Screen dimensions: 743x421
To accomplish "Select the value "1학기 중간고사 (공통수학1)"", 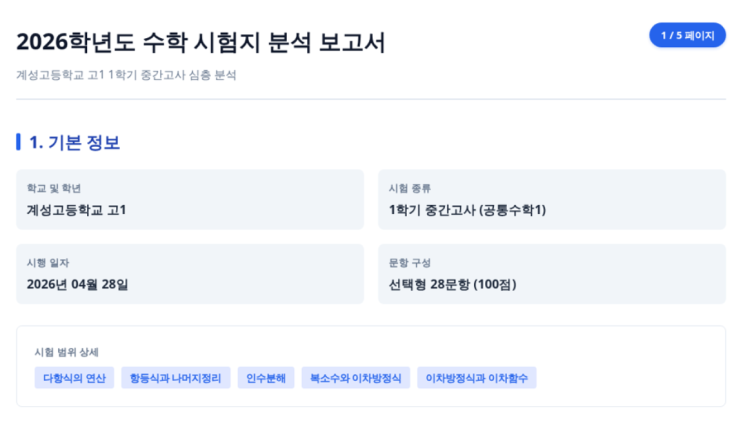I will (467, 209).
